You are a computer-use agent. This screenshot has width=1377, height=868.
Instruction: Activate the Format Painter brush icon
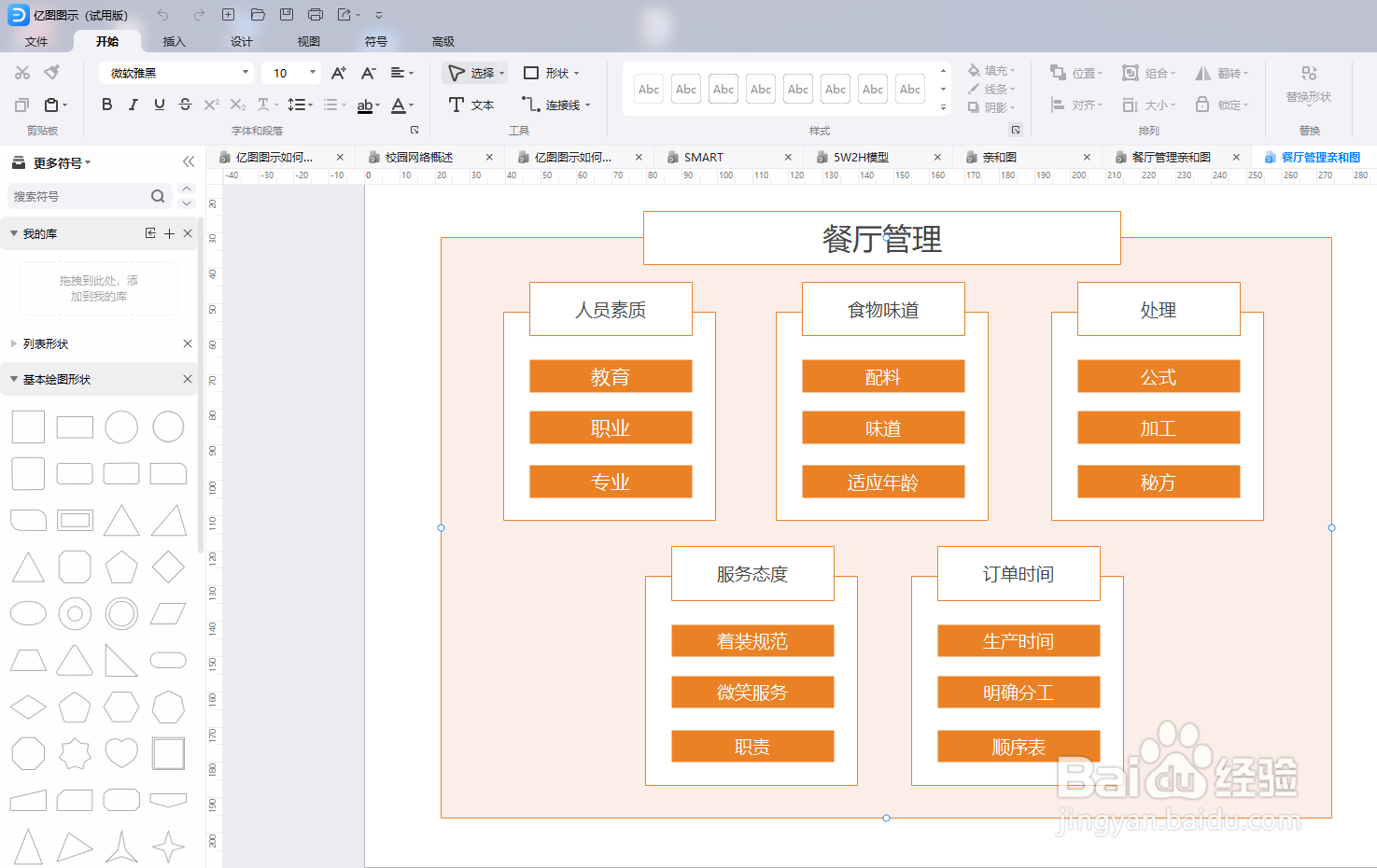[52, 73]
